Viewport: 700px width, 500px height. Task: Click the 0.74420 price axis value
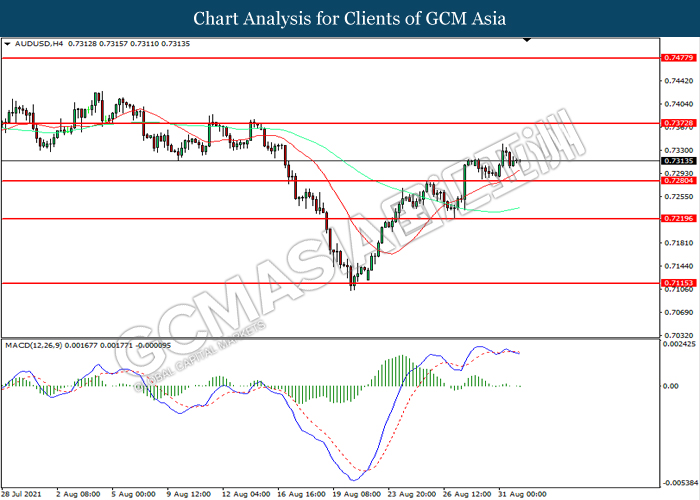(679, 81)
